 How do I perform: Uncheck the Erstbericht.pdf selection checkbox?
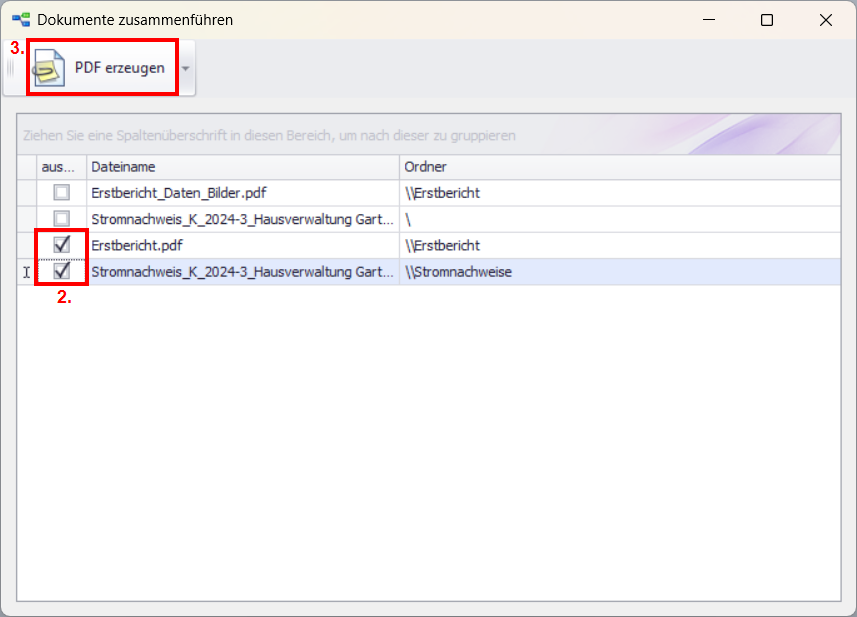(x=62, y=245)
